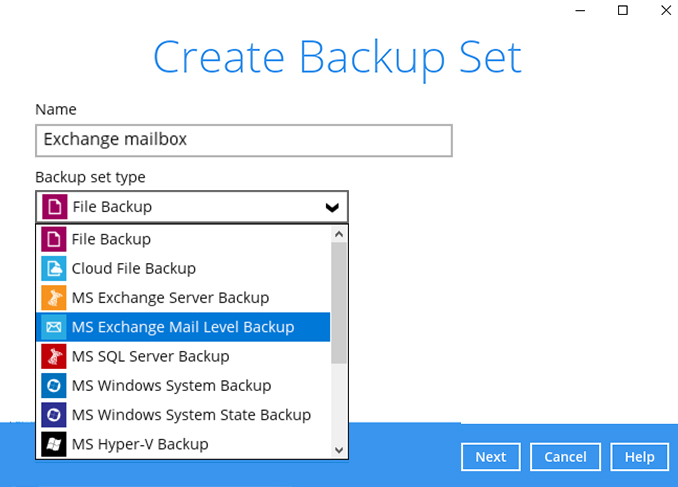Click the MS Exchange Server Backup icon
This screenshot has height=487, width=678.
(x=54, y=298)
